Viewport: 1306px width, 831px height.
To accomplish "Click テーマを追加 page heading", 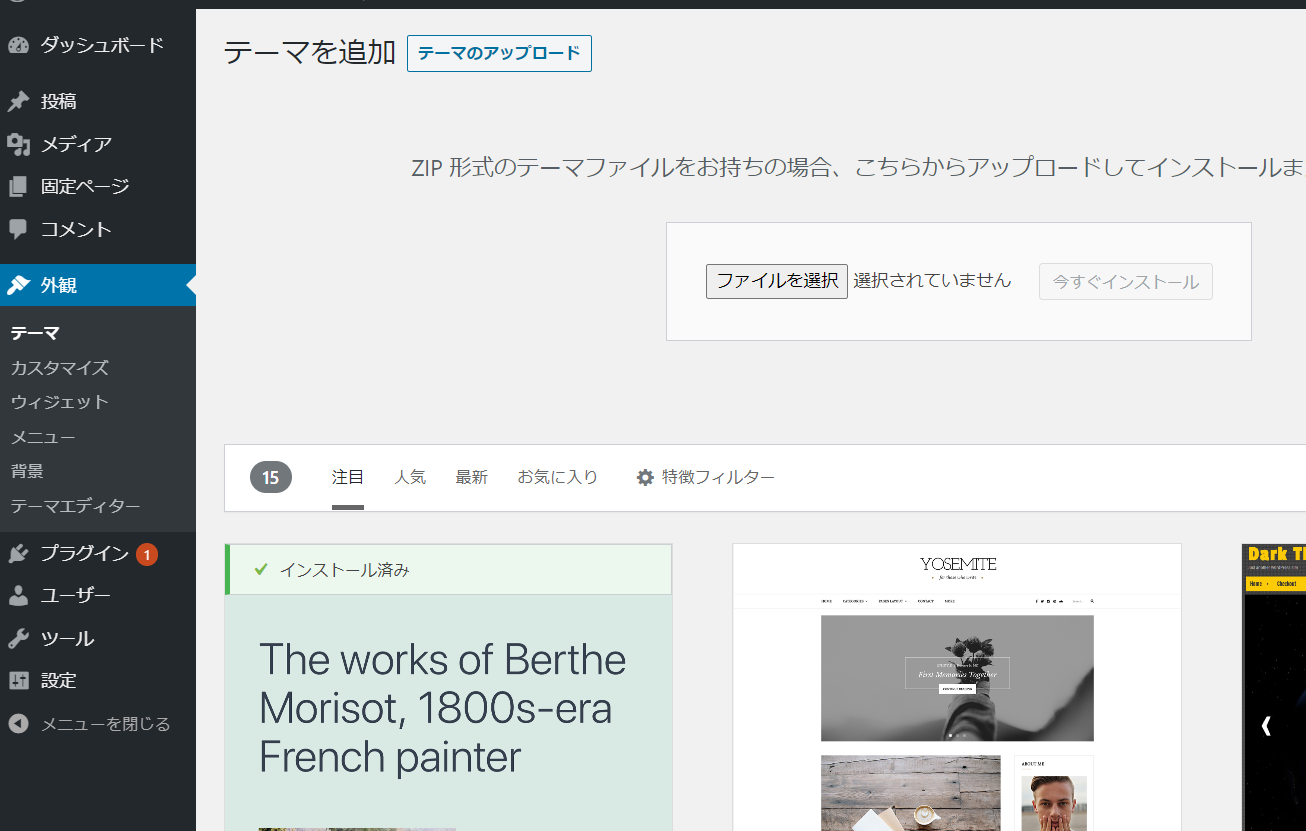I will (310, 52).
